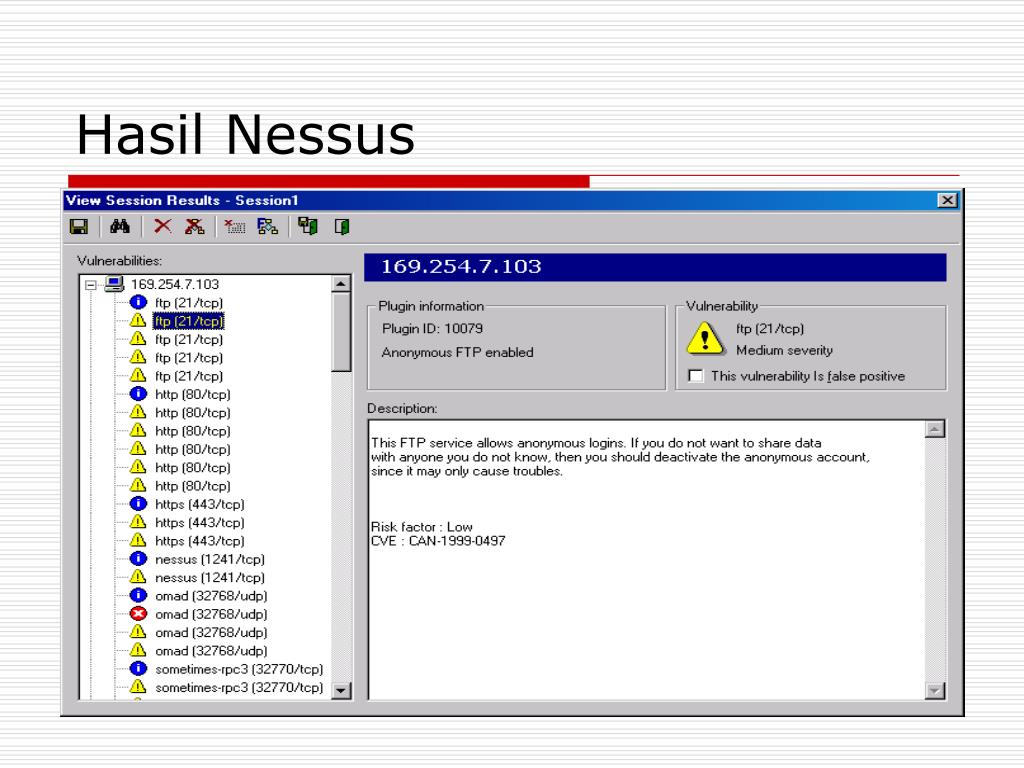Click the plain red X delete icon
The width and height of the screenshot is (1024, 768).
[163, 227]
